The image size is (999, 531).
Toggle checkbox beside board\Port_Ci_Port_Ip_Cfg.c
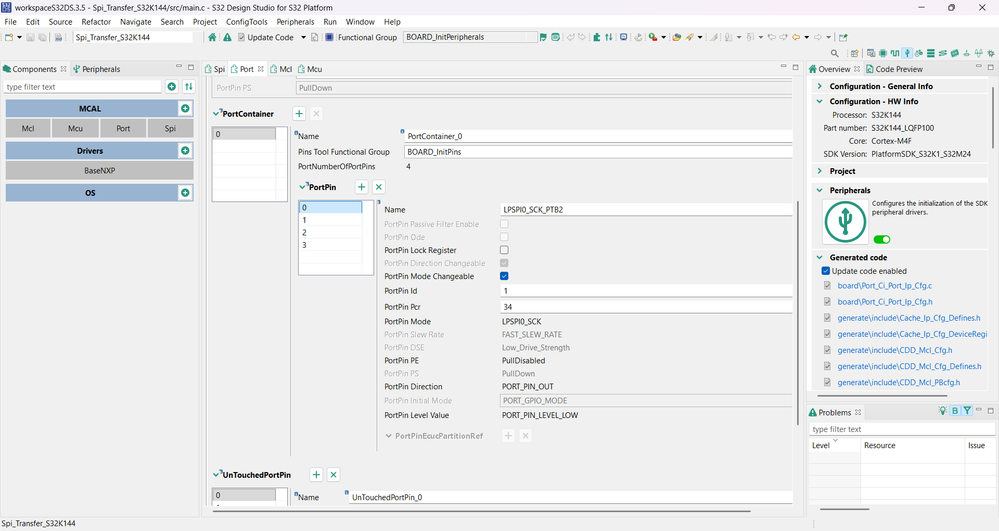(x=827, y=286)
